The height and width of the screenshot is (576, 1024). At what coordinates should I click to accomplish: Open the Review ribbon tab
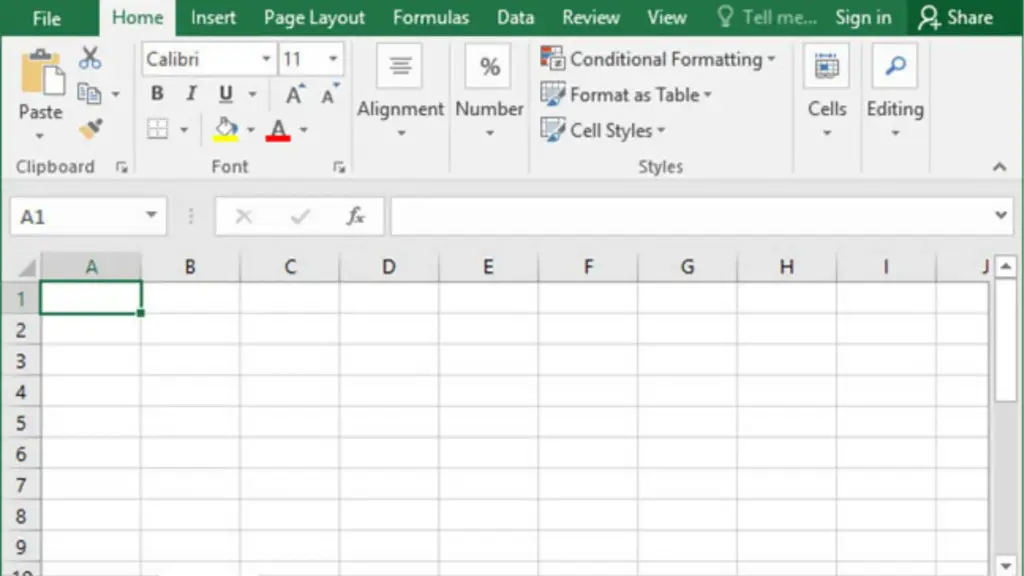tap(590, 17)
